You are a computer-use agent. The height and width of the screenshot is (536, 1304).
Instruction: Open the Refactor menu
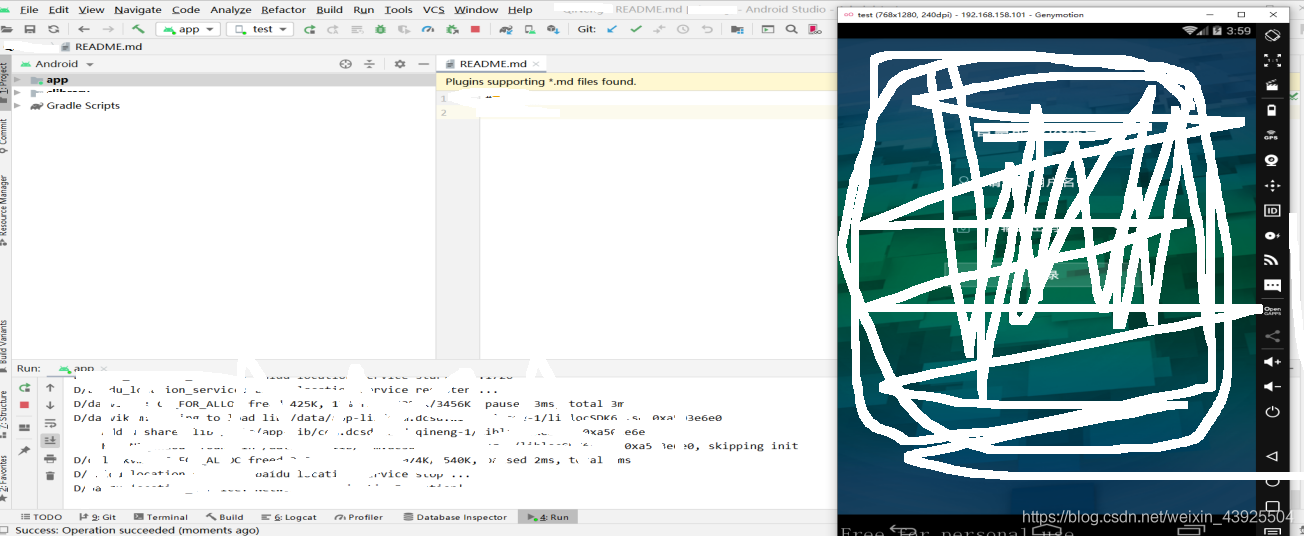coord(283,9)
